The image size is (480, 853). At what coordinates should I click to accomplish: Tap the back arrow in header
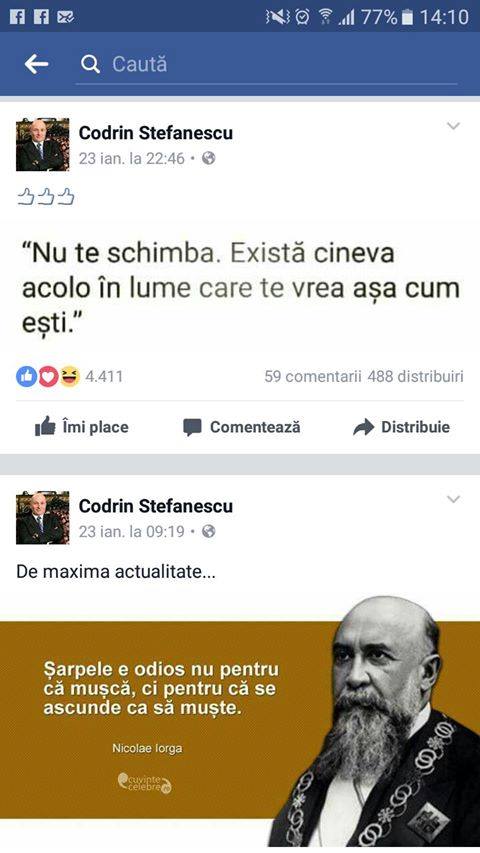pos(36,64)
